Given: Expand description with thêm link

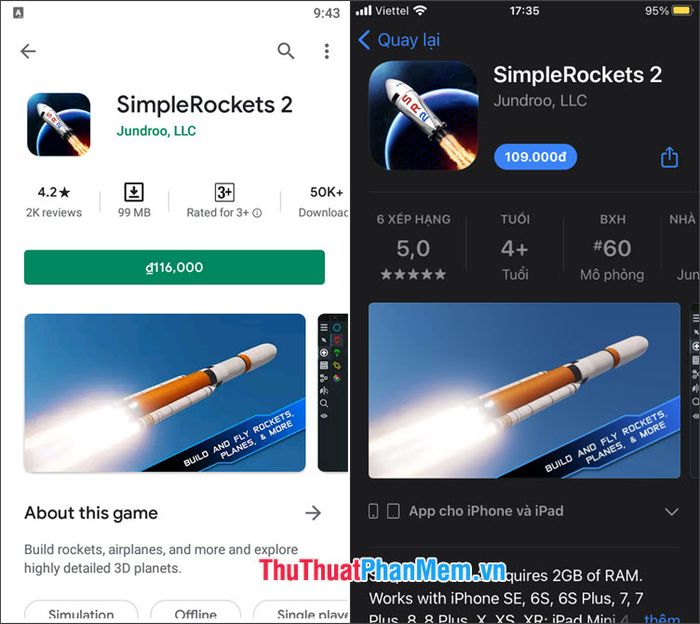Looking at the screenshot, I should click(x=662, y=618).
